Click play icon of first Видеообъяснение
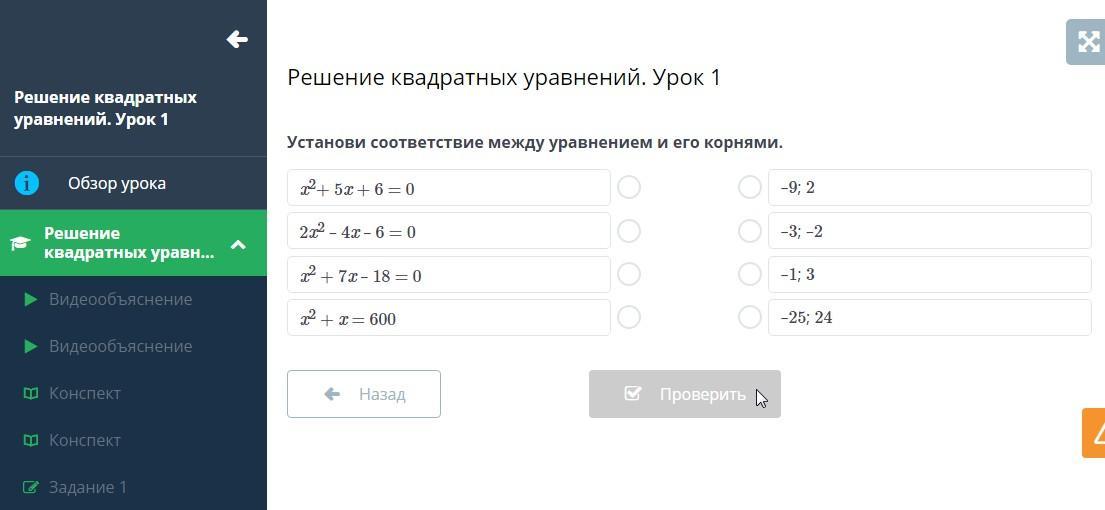 point(31,299)
